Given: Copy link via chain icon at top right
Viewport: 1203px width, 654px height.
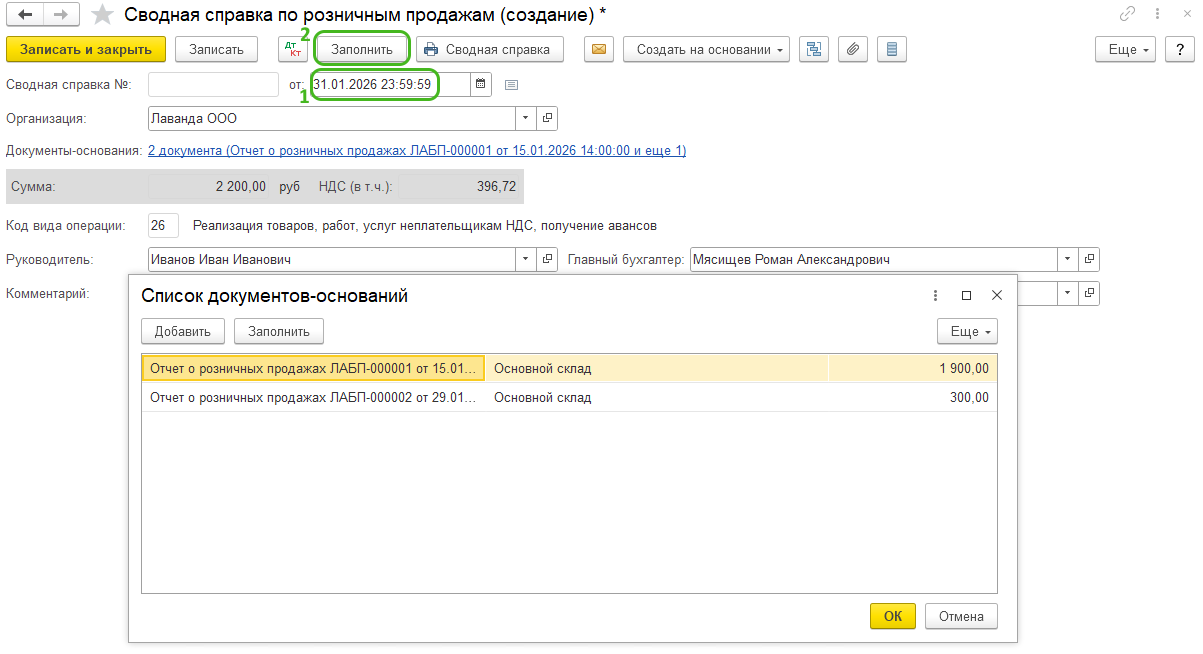Looking at the screenshot, I should click(1128, 14).
